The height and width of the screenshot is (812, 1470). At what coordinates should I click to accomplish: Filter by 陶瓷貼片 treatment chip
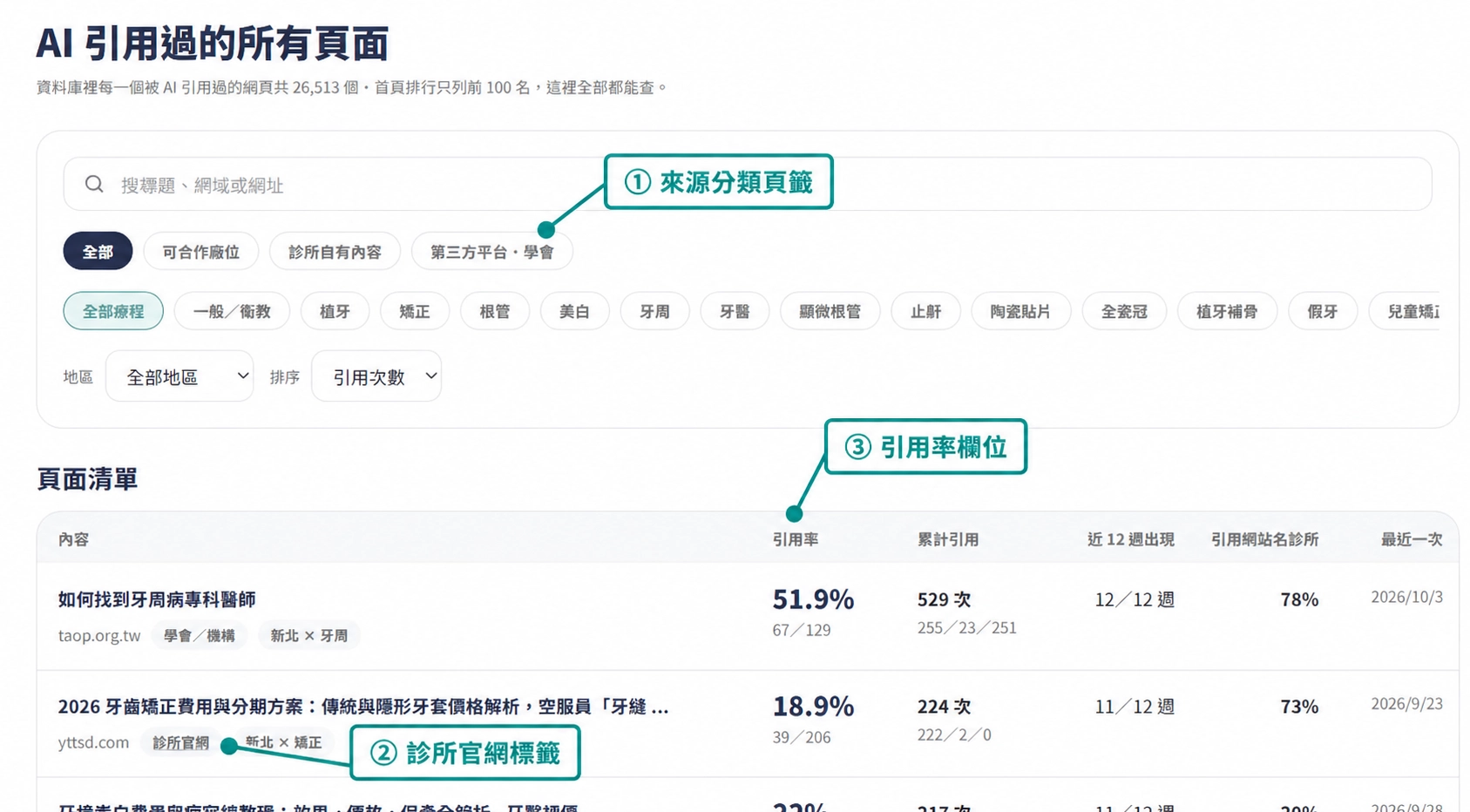(1020, 311)
